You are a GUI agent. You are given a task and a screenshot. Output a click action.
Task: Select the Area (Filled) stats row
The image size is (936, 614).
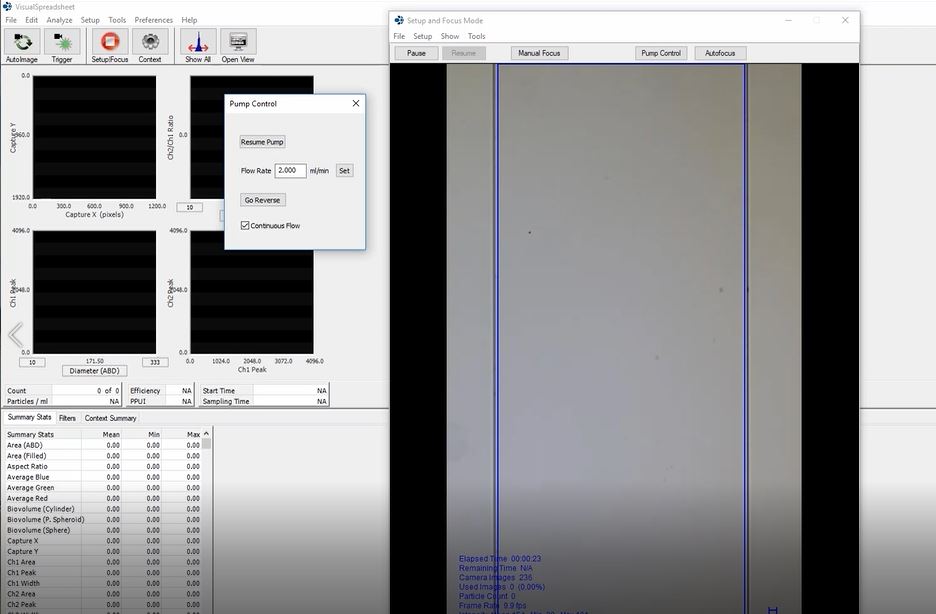click(x=103, y=456)
